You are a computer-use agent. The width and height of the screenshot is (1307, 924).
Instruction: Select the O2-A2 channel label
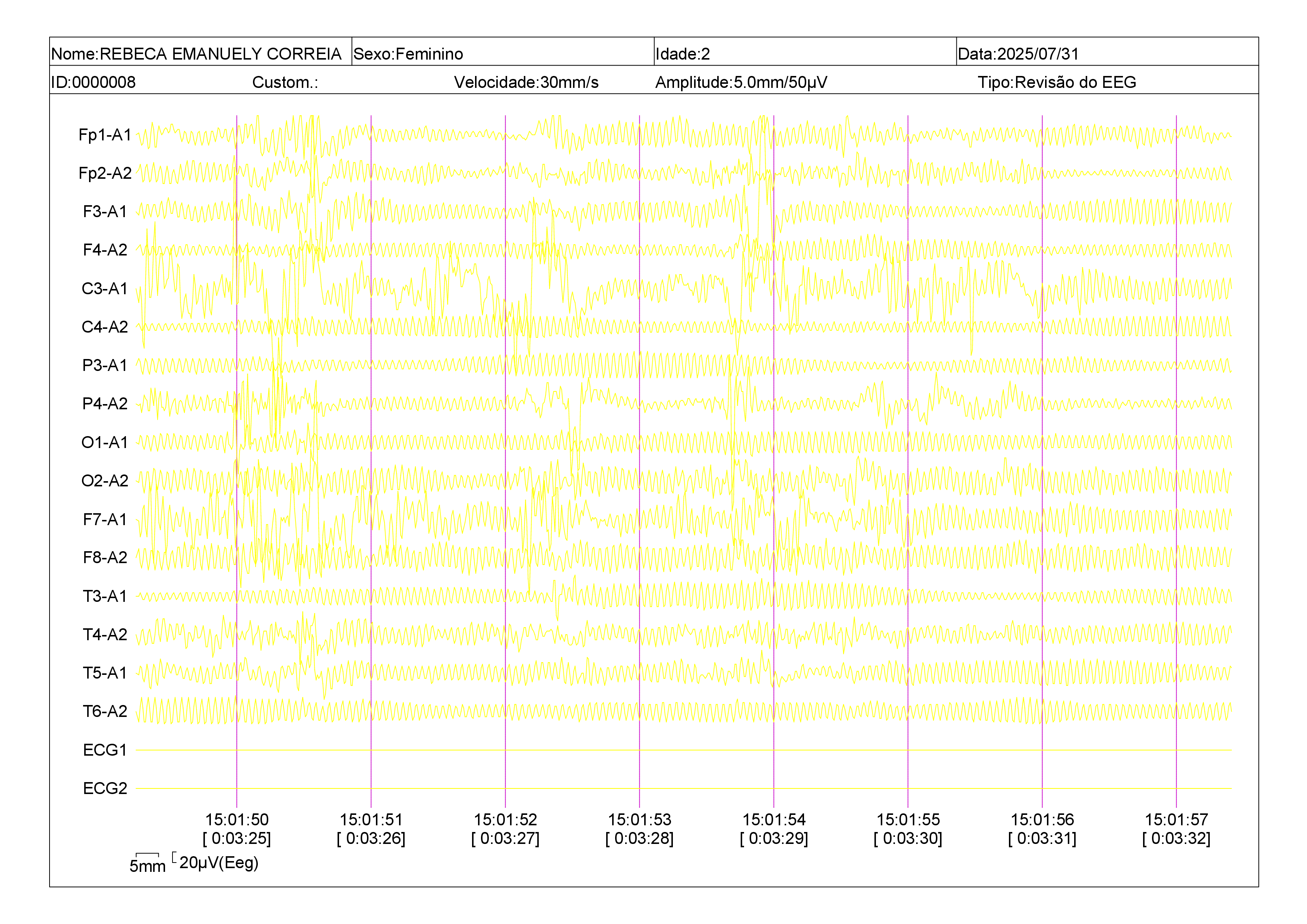(105, 481)
